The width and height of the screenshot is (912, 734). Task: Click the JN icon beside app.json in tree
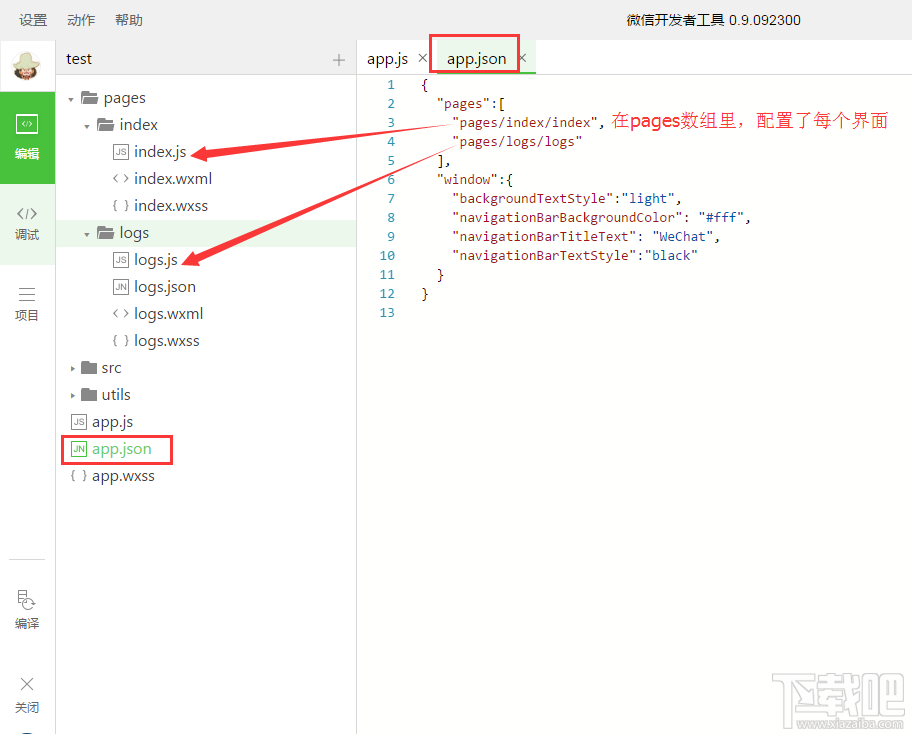[79, 449]
